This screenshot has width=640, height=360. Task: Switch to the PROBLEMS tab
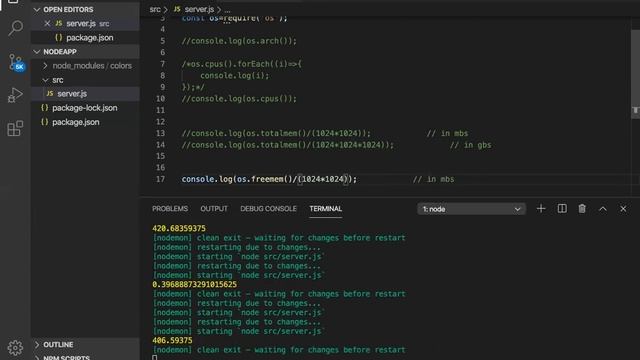(170, 209)
